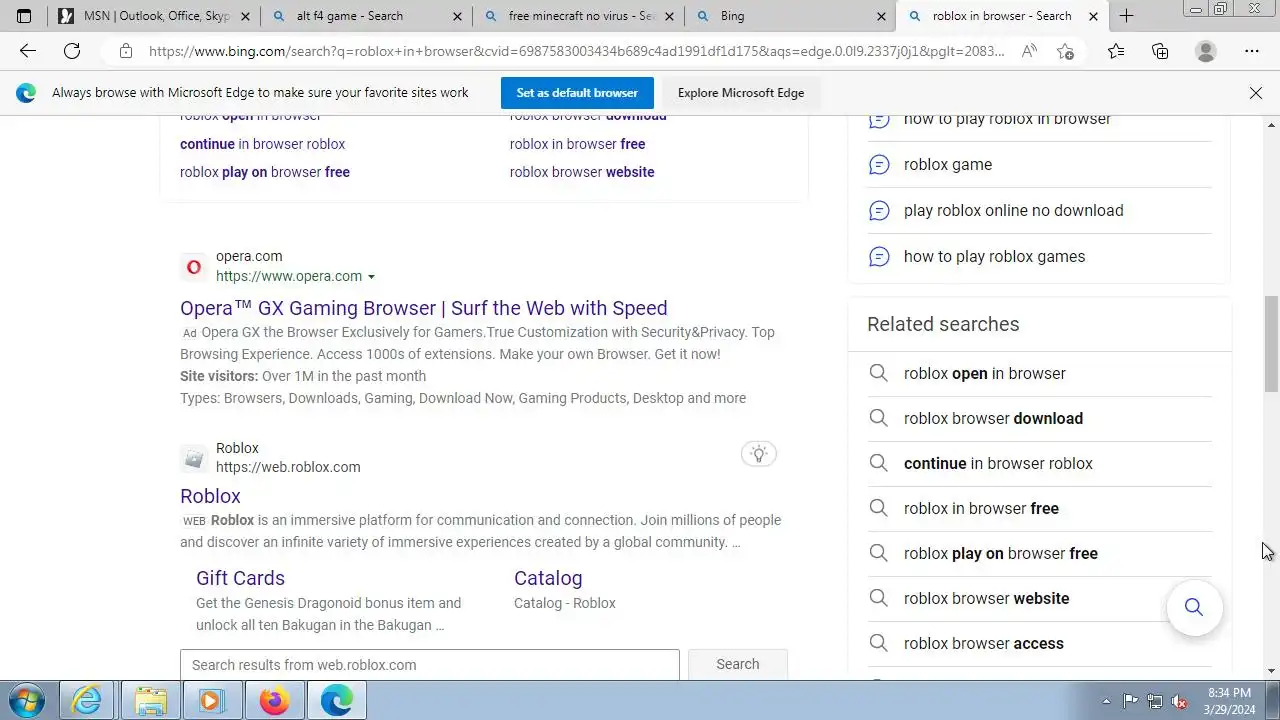Open Opera GX Gaming Browser ad link
The height and width of the screenshot is (720, 1280).
pyautogui.click(x=424, y=308)
